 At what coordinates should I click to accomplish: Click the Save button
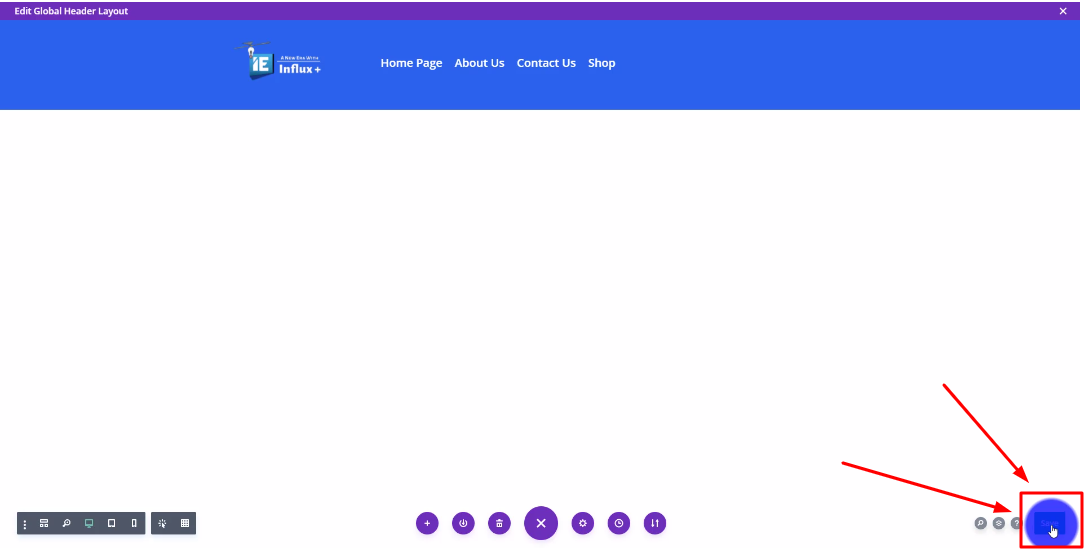click(x=1049, y=523)
